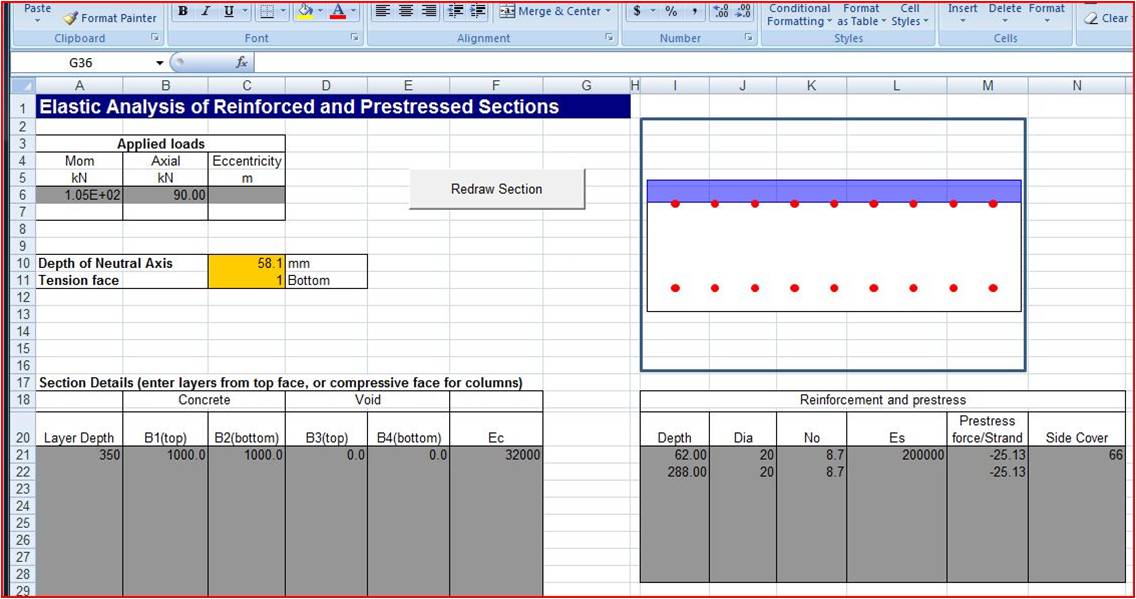
Task: Toggle underline formatting
Action: coord(229,11)
